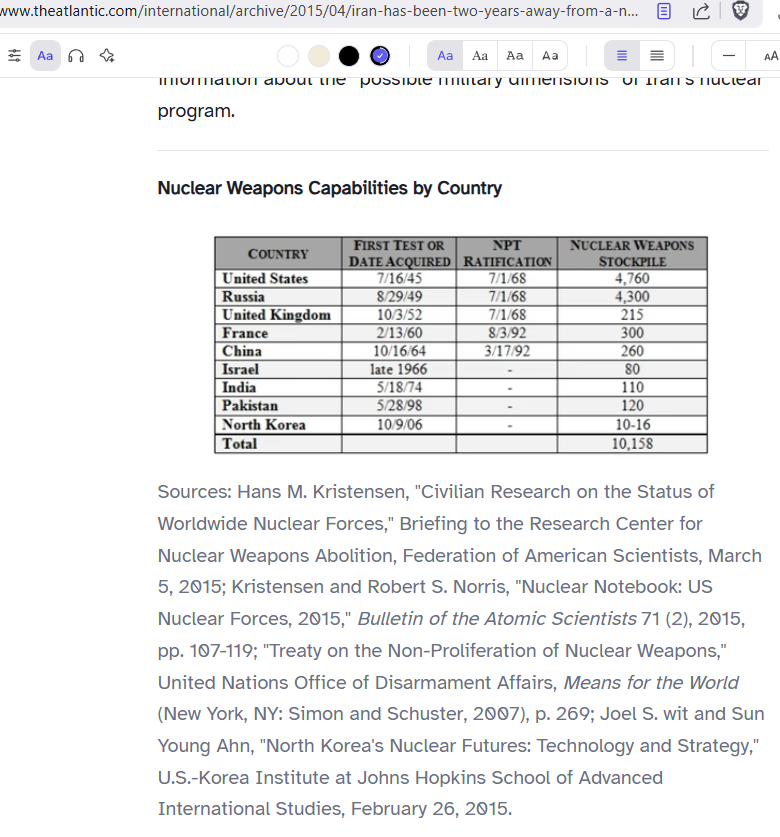Click the theatlantic.com URL address field
Viewport: 780px width, 837px height.
pos(320,11)
